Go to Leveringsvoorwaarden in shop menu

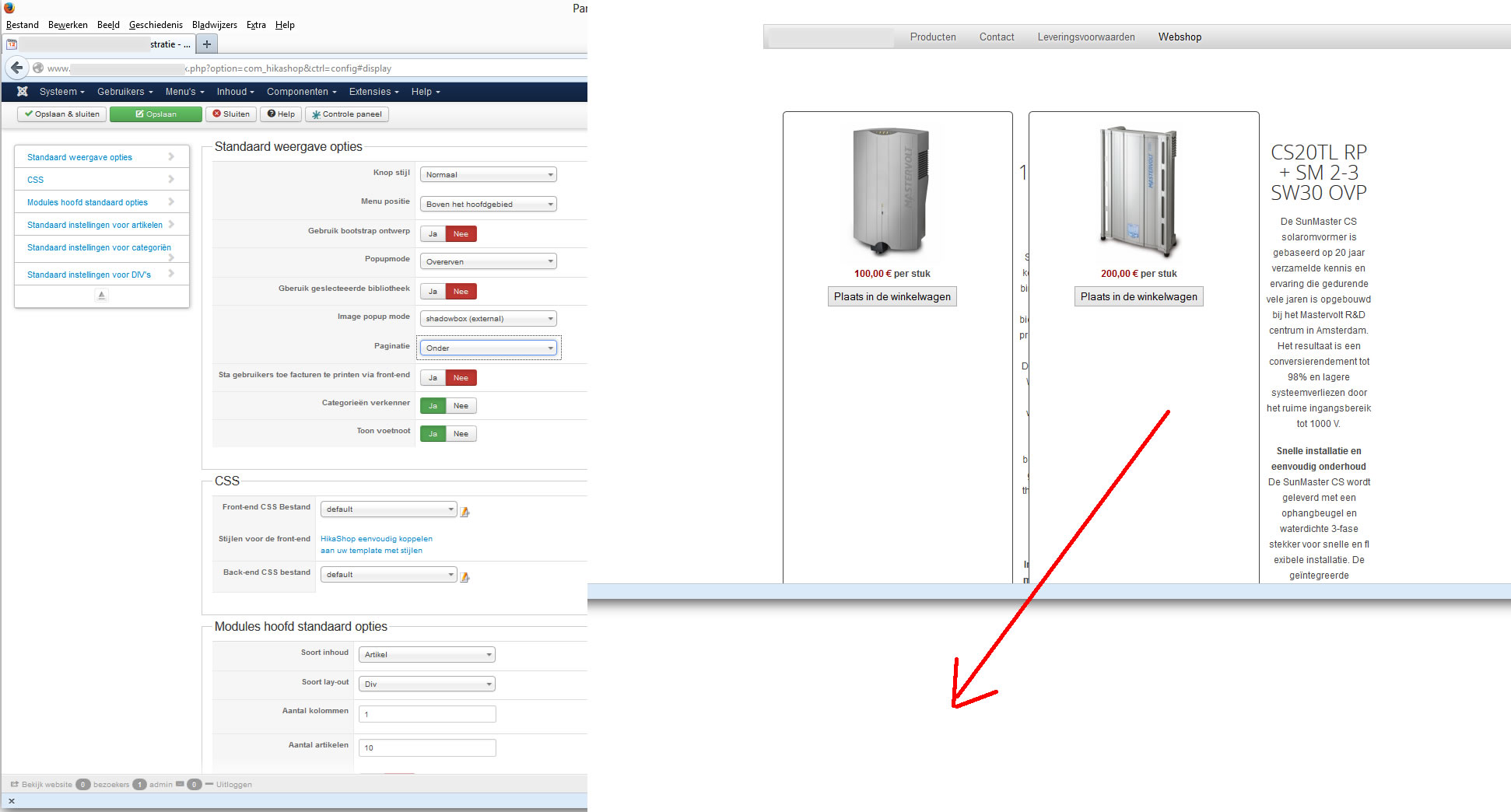[1086, 37]
